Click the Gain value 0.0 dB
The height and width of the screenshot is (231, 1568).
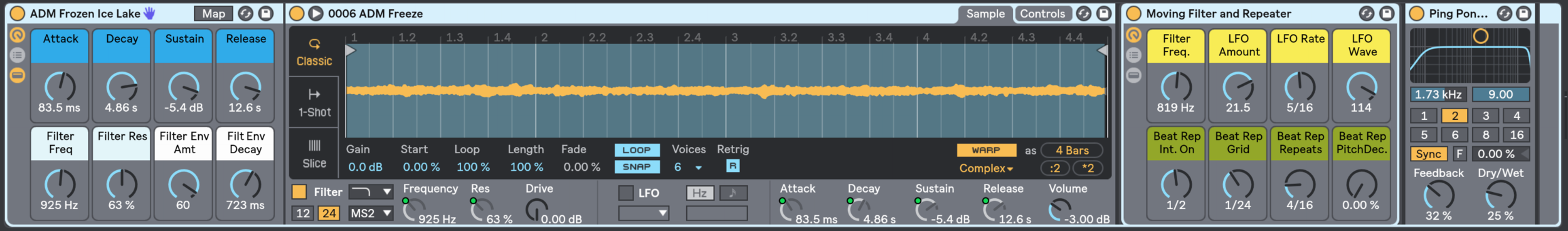[x=365, y=167]
